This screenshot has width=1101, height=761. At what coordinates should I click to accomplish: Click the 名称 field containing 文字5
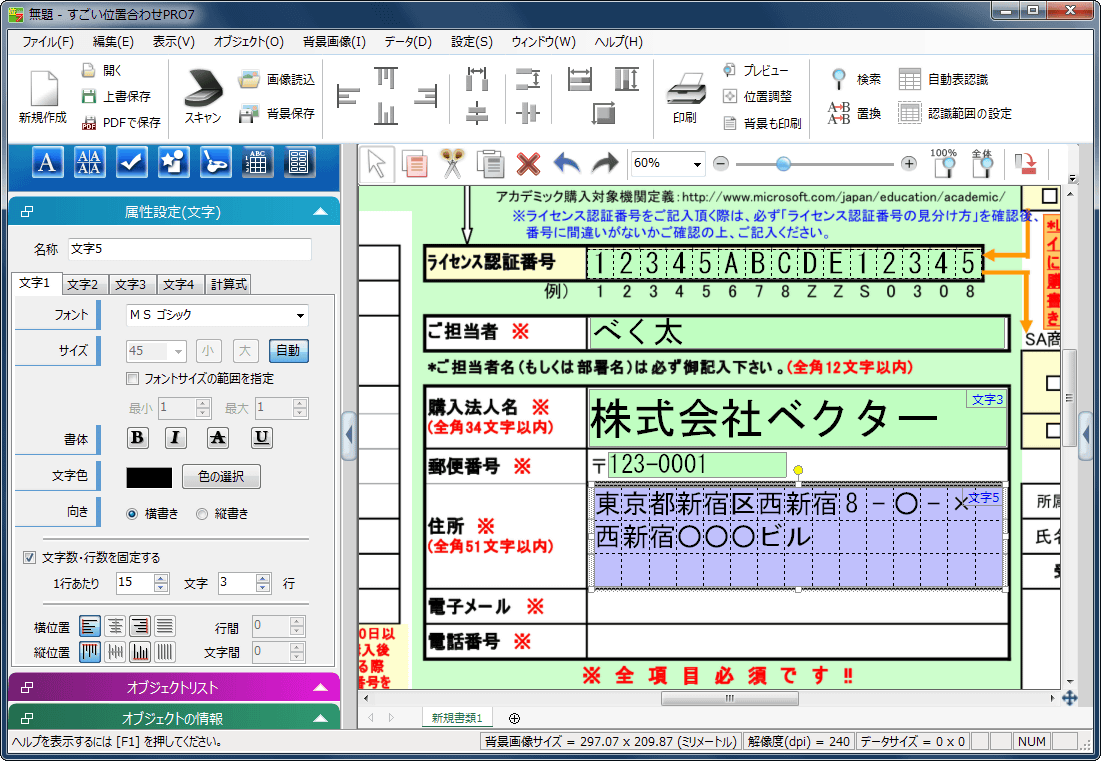pos(190,249)
